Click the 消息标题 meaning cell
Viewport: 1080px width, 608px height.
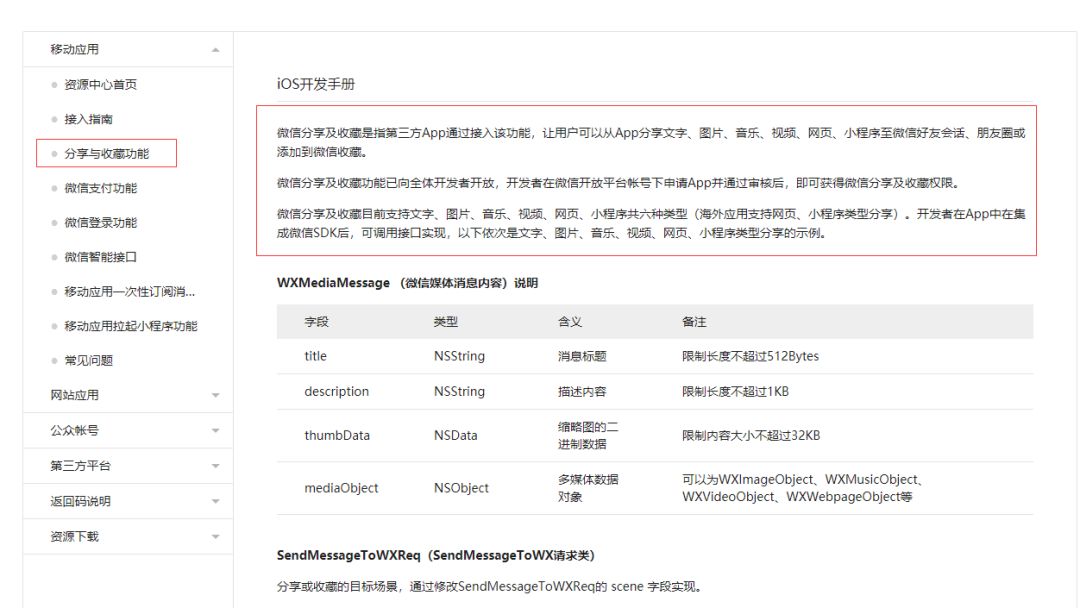pyautogui.click(x=582, y=356)
